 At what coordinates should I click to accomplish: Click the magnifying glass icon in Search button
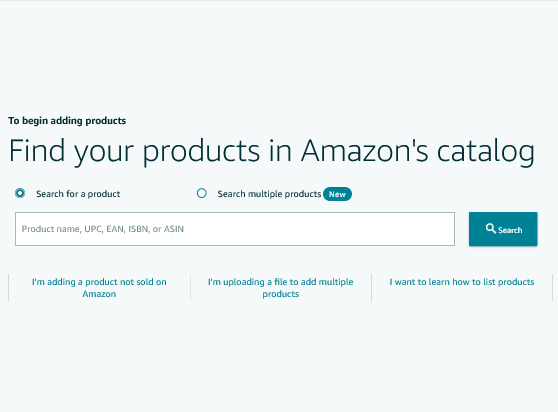click(491, 228)
